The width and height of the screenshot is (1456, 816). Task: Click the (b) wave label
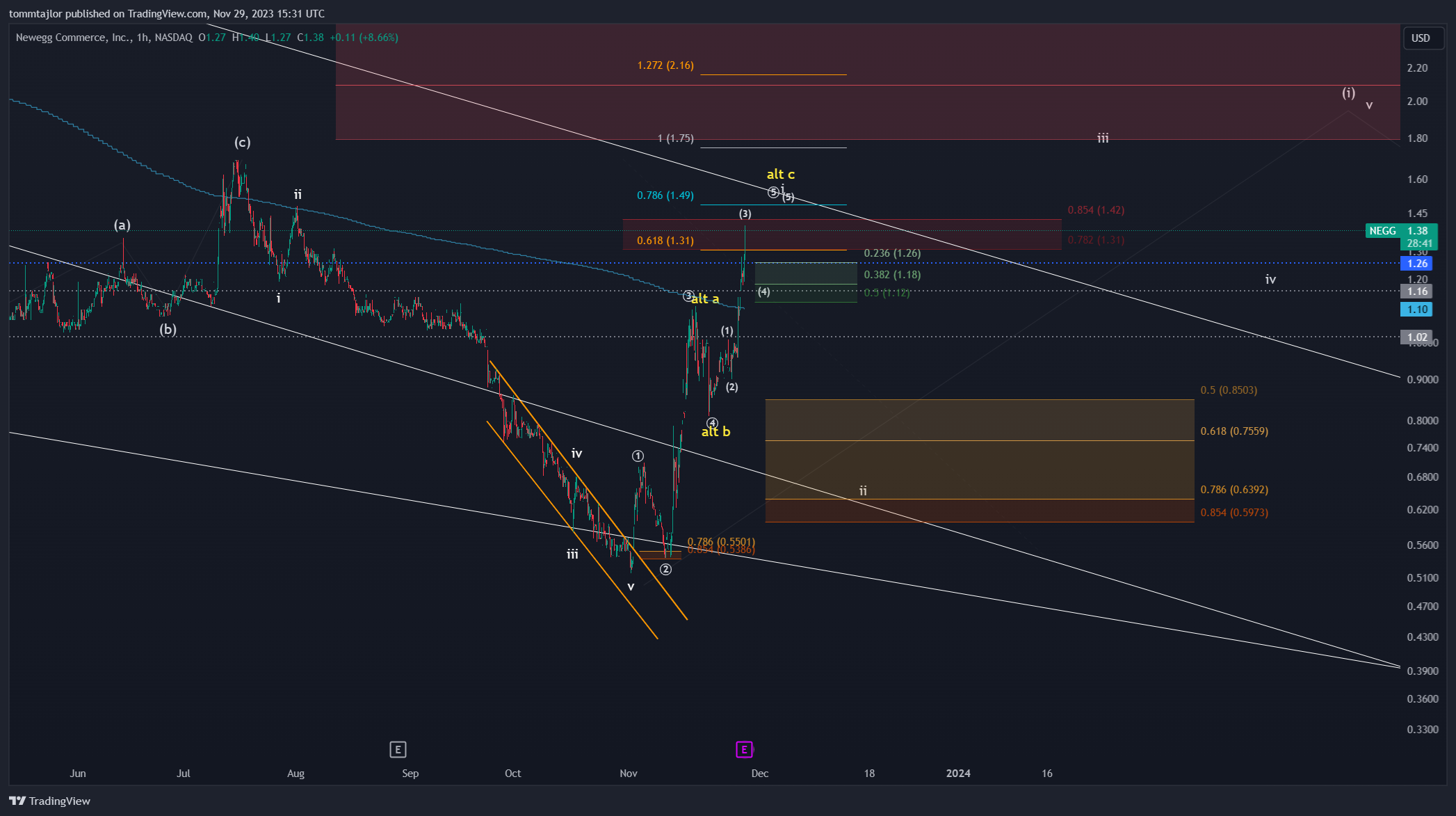coord(168,329)
